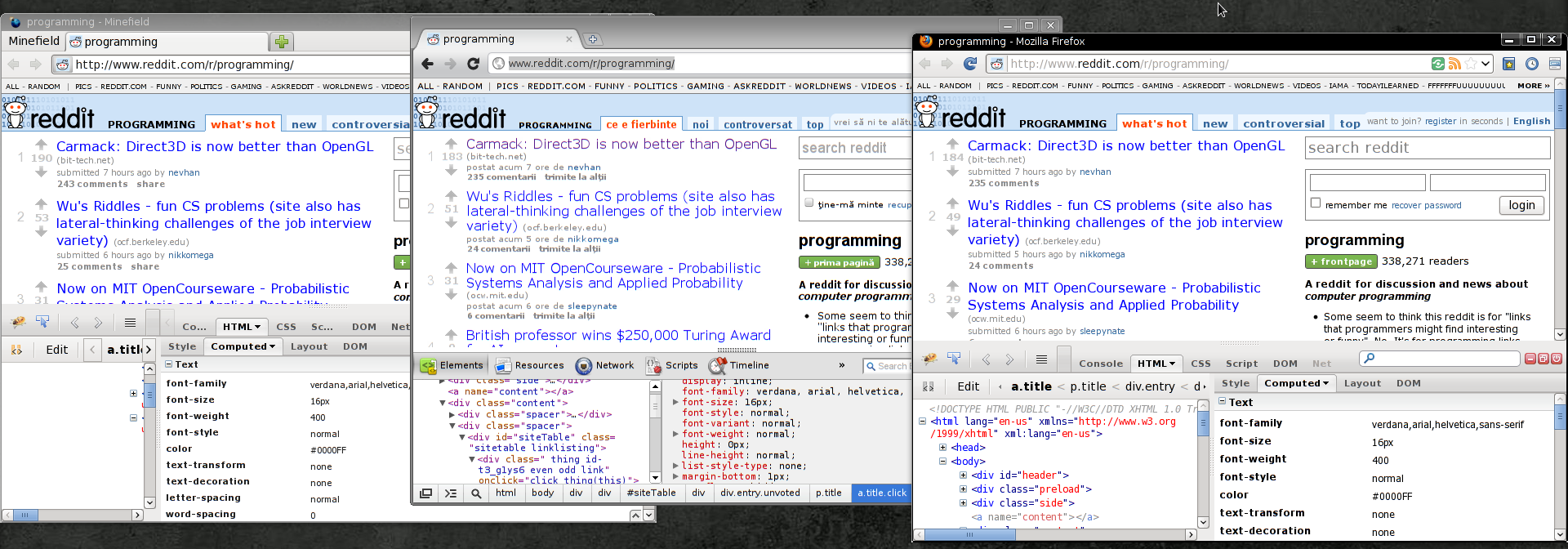Image resolution: width=1568 pixels, height=549 pixels.
Task: Expand font-size property in Chrome styles pane
Action: point(675,402)
